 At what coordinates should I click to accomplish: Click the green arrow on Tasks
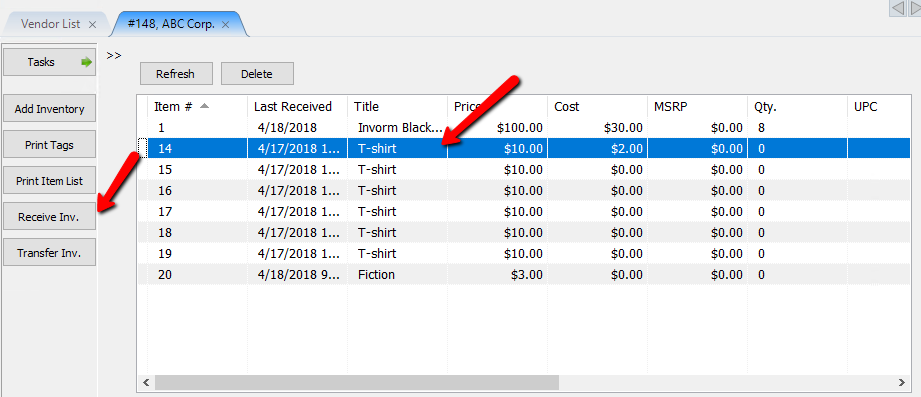tap(87, 62)
